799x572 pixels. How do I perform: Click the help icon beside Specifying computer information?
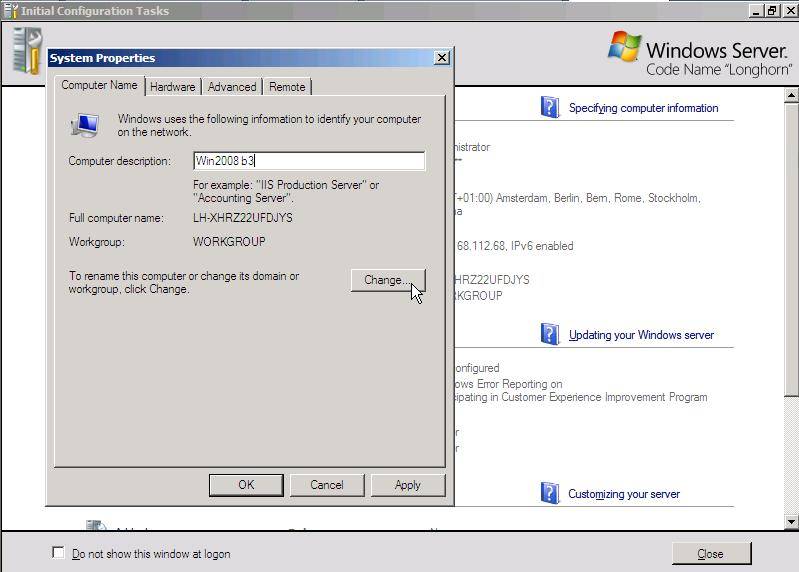pos(550,107)
